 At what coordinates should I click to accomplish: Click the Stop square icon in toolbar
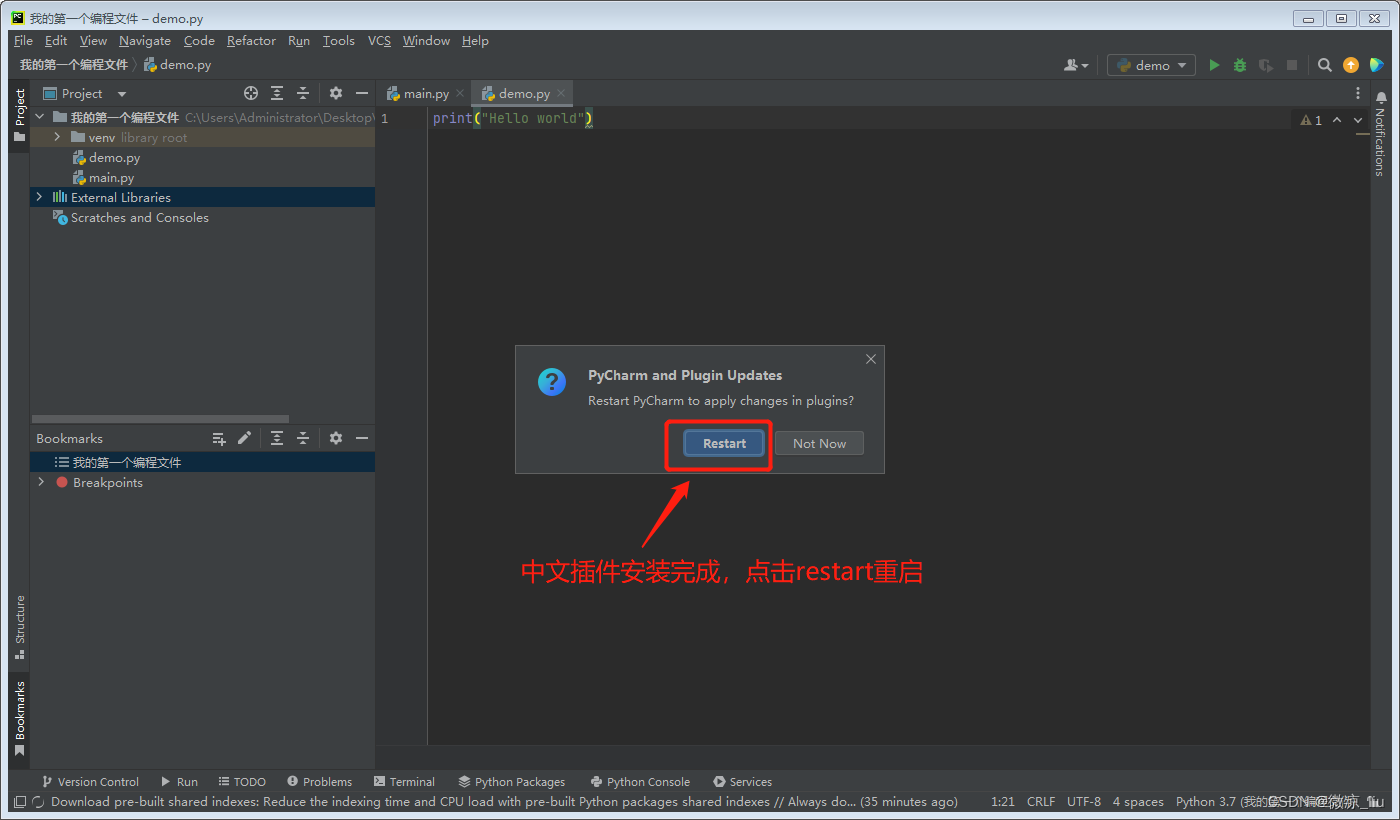click(1292, 65)
